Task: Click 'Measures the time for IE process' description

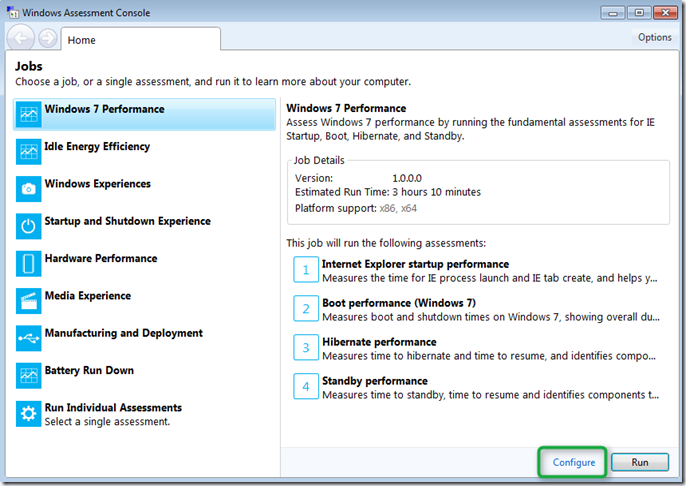Action: 490,278
